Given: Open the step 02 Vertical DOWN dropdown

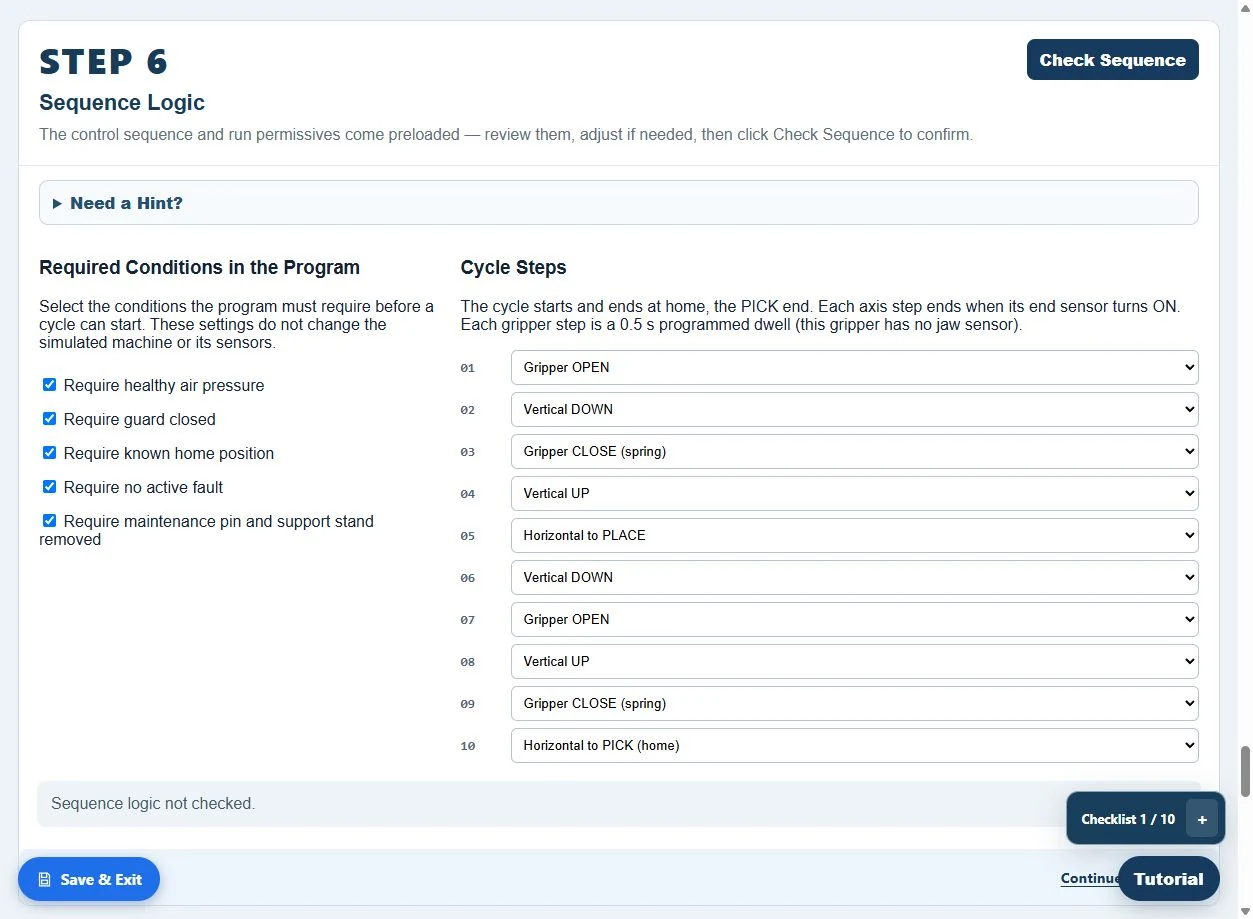Looking at the screenshot, I should point(854,409).
